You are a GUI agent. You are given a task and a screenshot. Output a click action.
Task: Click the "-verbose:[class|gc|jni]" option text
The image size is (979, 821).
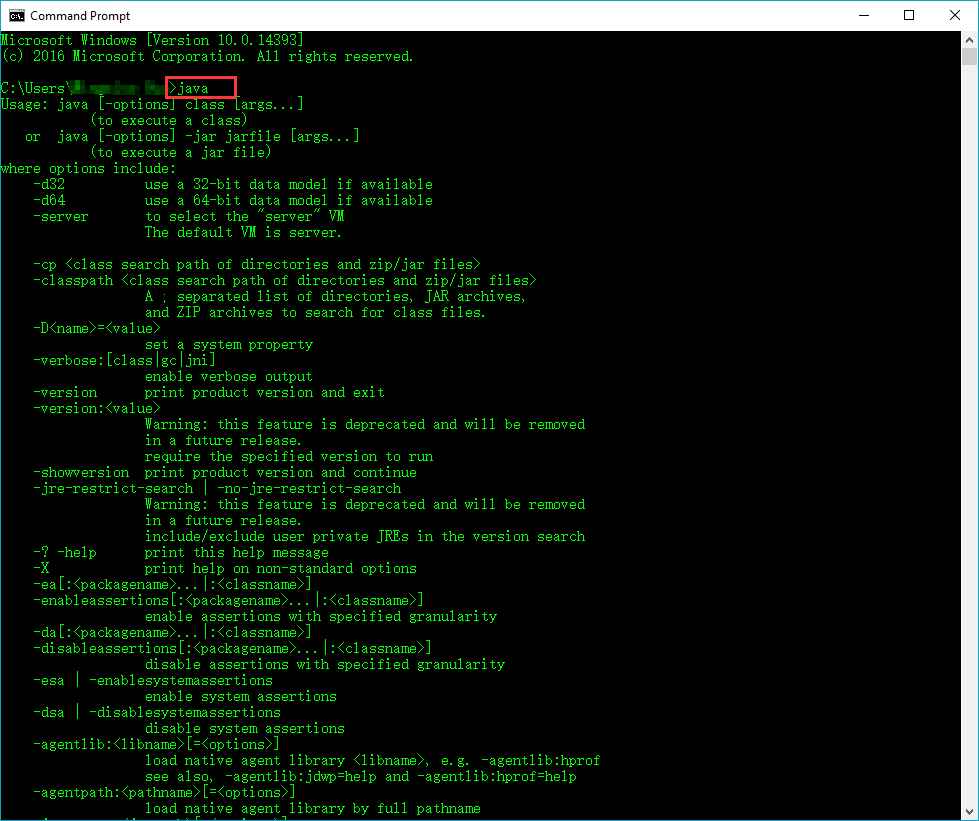click(124, 361)
